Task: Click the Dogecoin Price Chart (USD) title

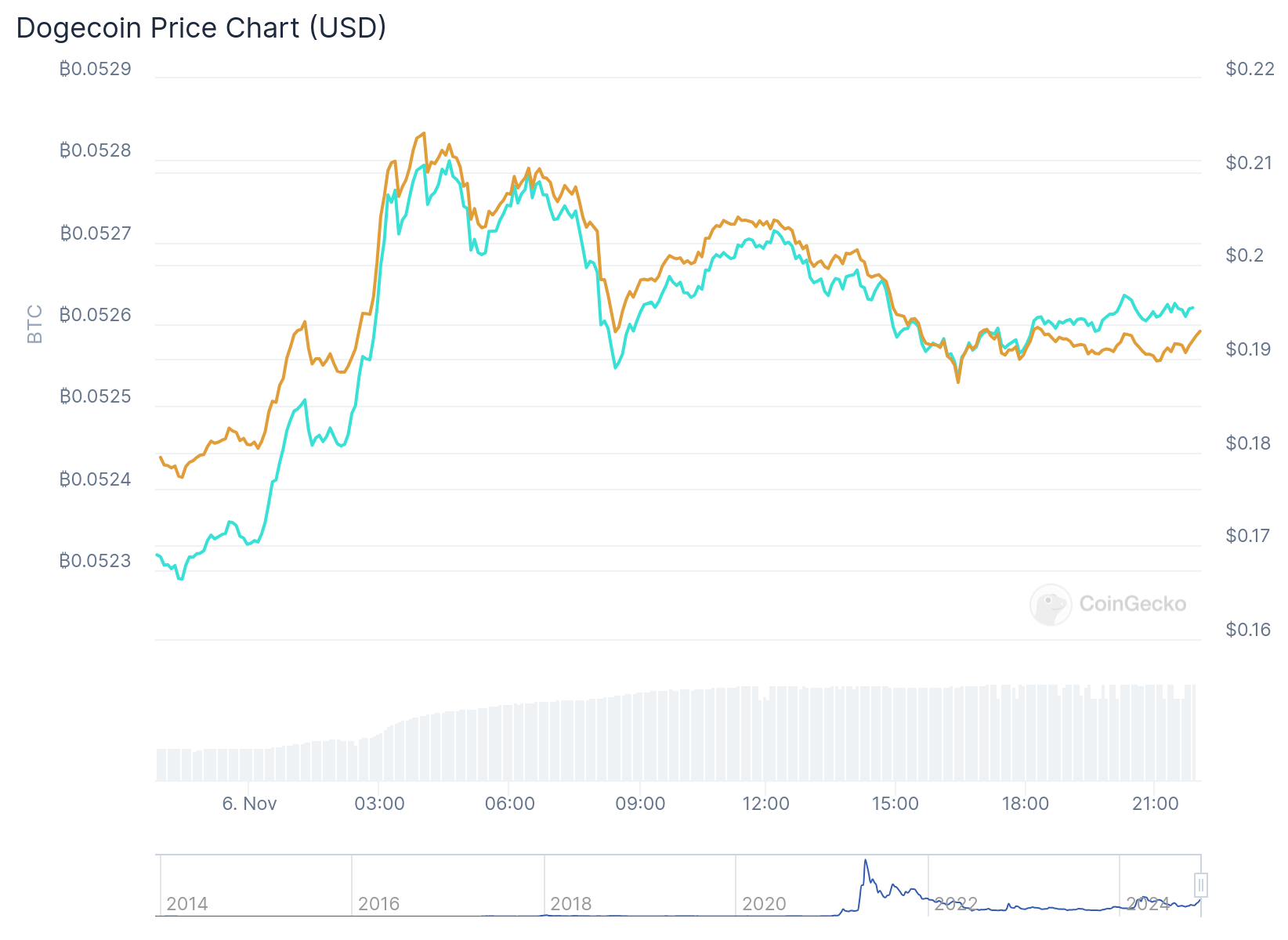Action: point(201,27)
